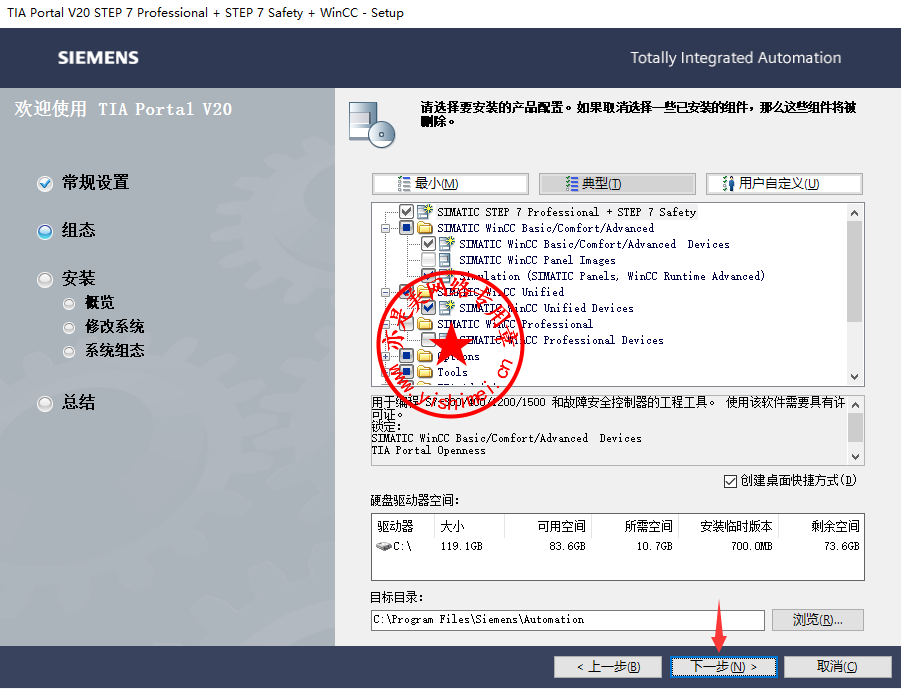Click the WinCC Professional folder icon

coord(425,324)
